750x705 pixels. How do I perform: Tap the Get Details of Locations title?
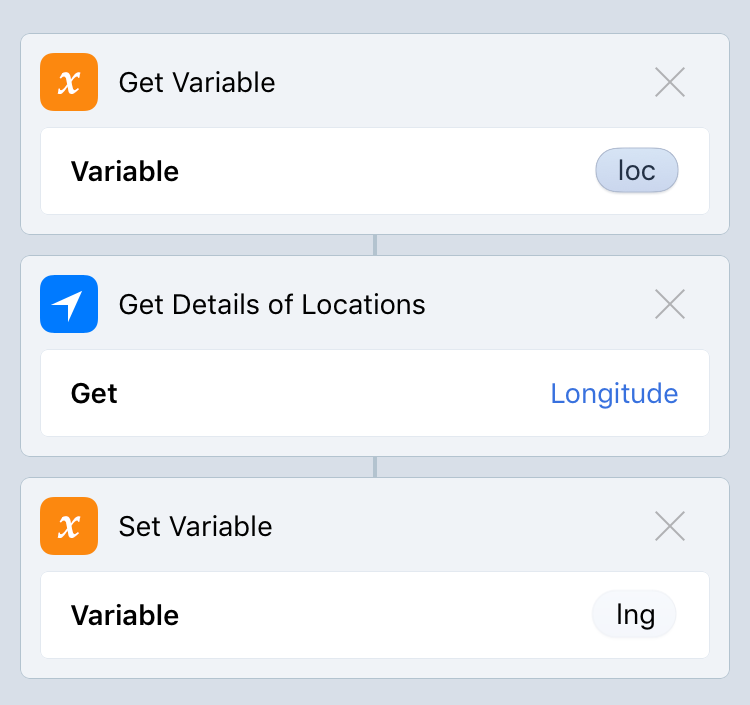(x=272, y=304)
